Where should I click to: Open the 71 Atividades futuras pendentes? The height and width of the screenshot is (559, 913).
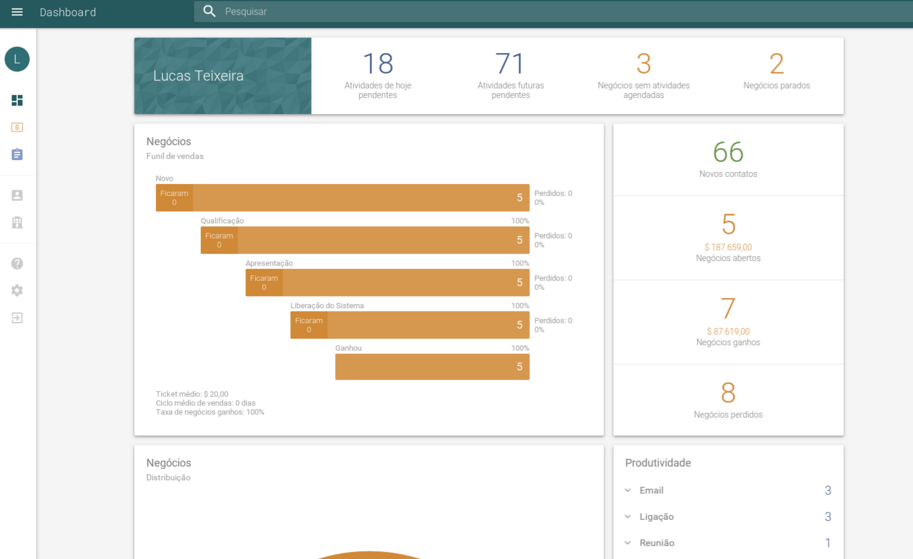pyautogui.click(x=511, y=75)
